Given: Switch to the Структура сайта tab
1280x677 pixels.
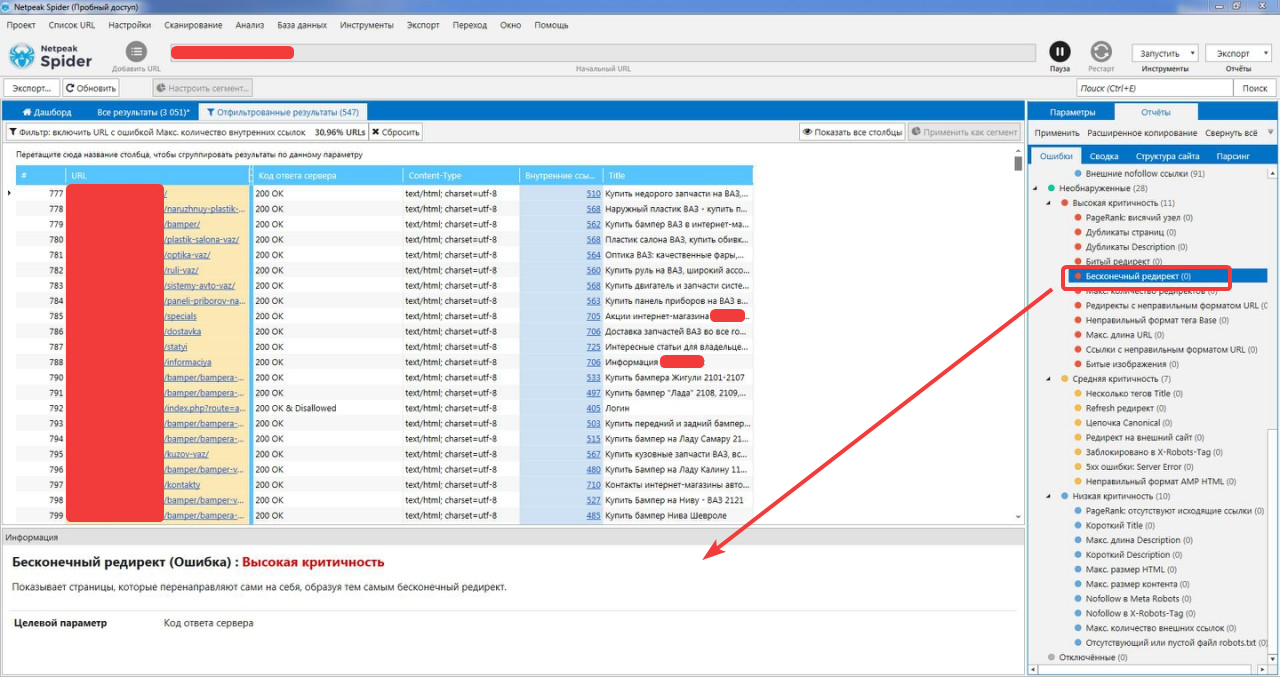Looking at the screenshot, I should click(1167, 156).
